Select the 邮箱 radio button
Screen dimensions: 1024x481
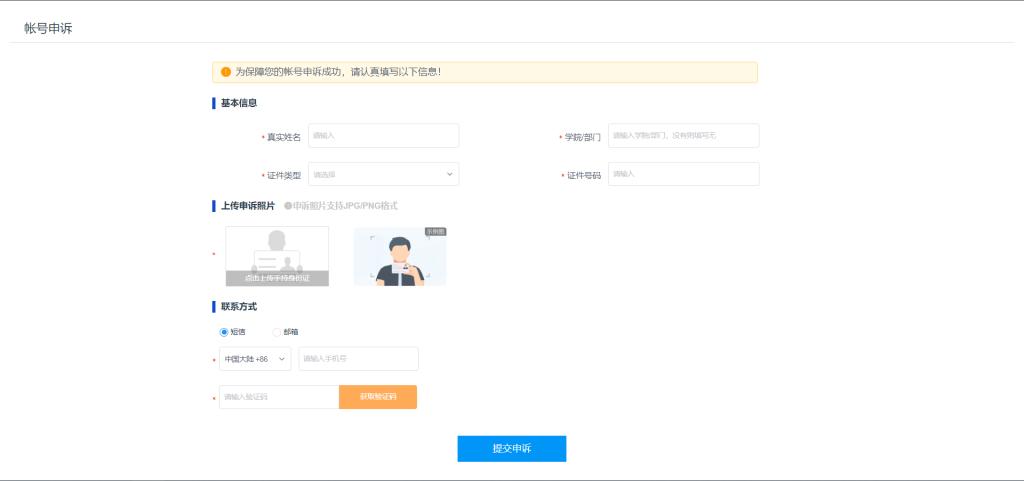(x=277, y=332)
